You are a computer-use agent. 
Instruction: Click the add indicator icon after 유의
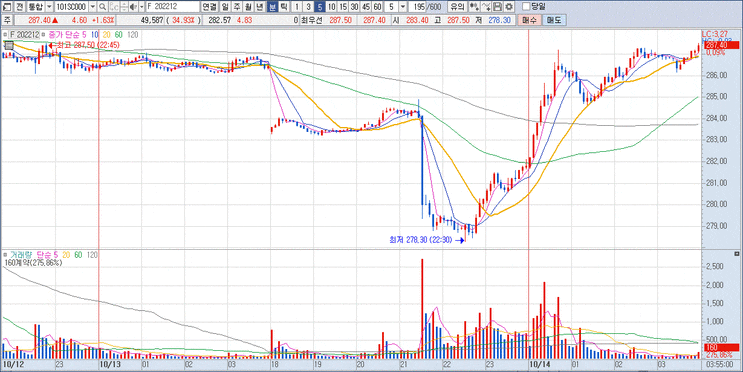point(473,7)
